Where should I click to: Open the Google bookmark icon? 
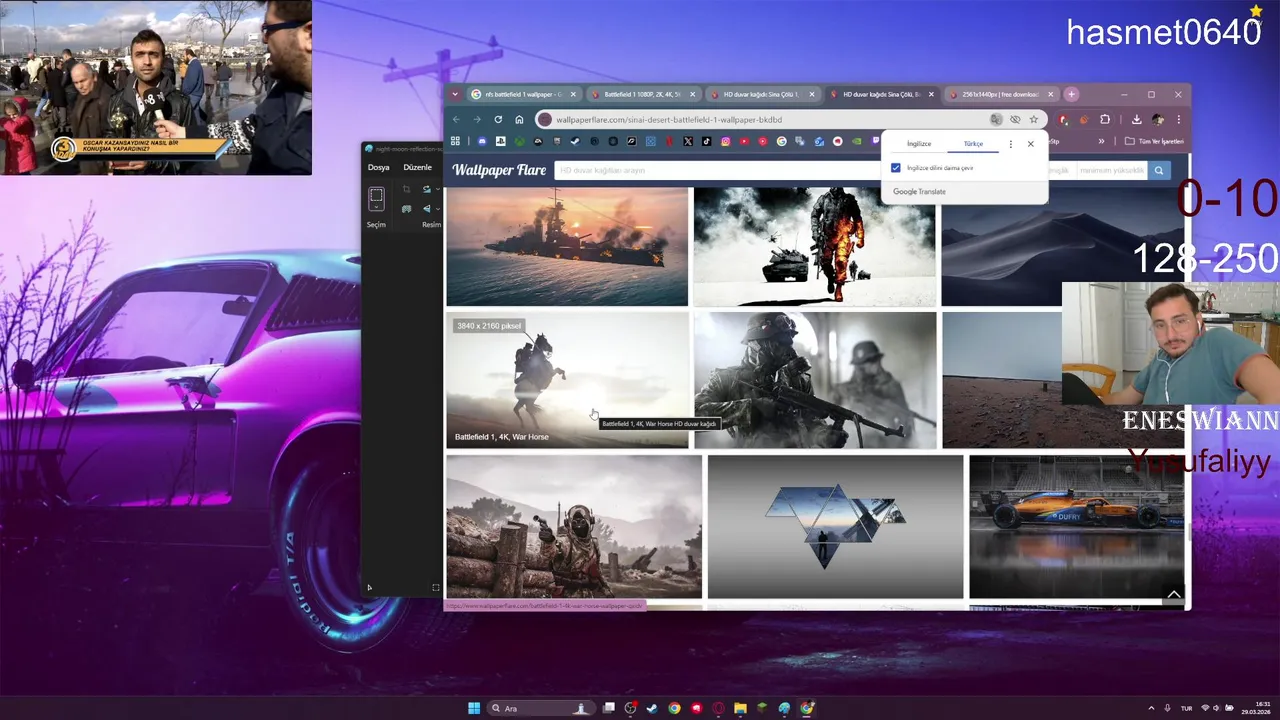click(782, 141)
